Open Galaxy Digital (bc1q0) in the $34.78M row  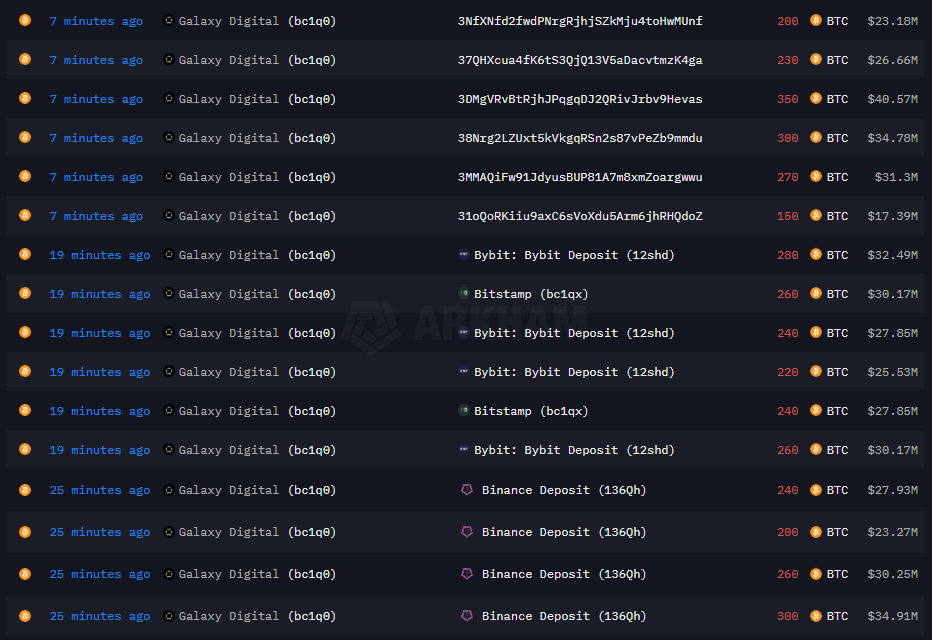pos(257,138)
